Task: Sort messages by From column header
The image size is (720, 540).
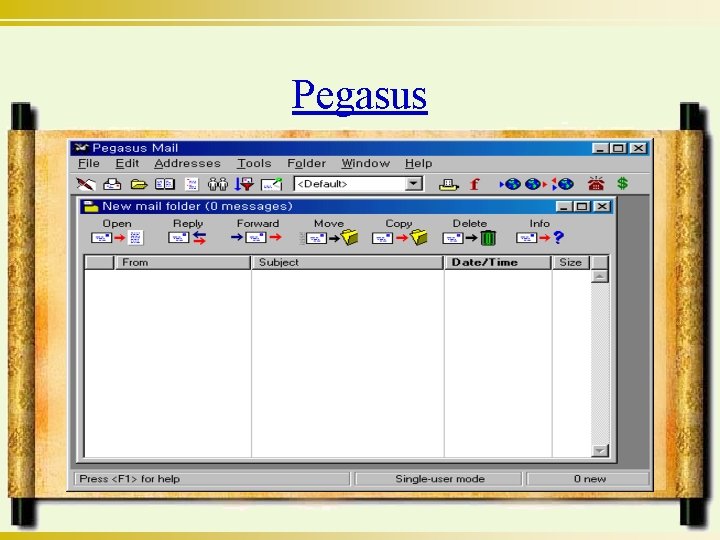Action: tap(182, 262)
